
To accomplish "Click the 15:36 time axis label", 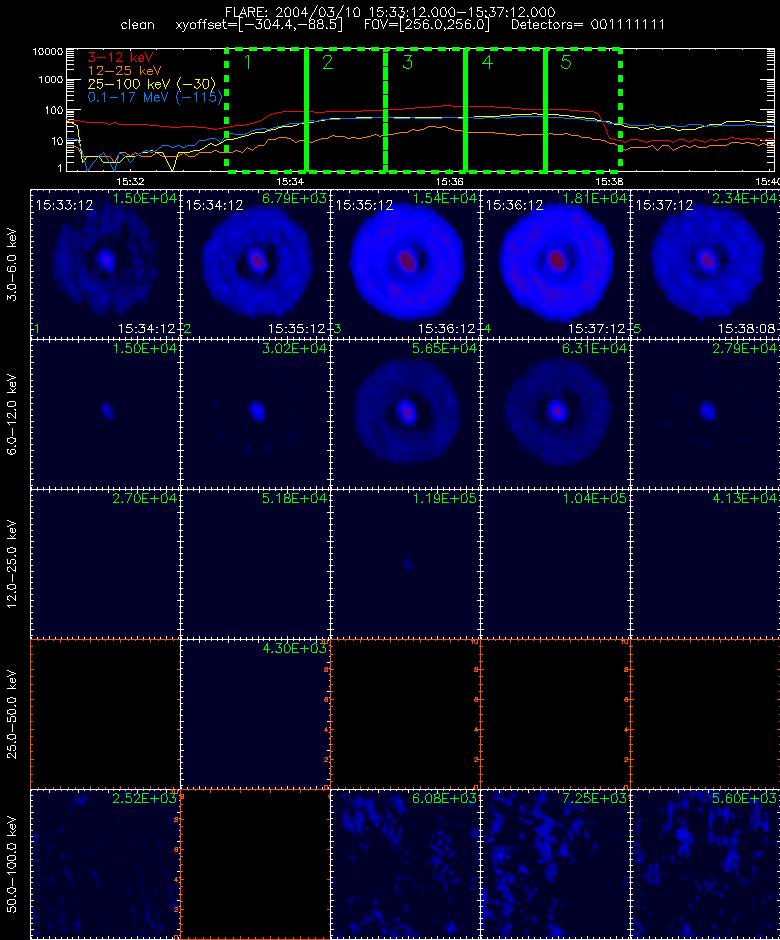I will [450, 182].
